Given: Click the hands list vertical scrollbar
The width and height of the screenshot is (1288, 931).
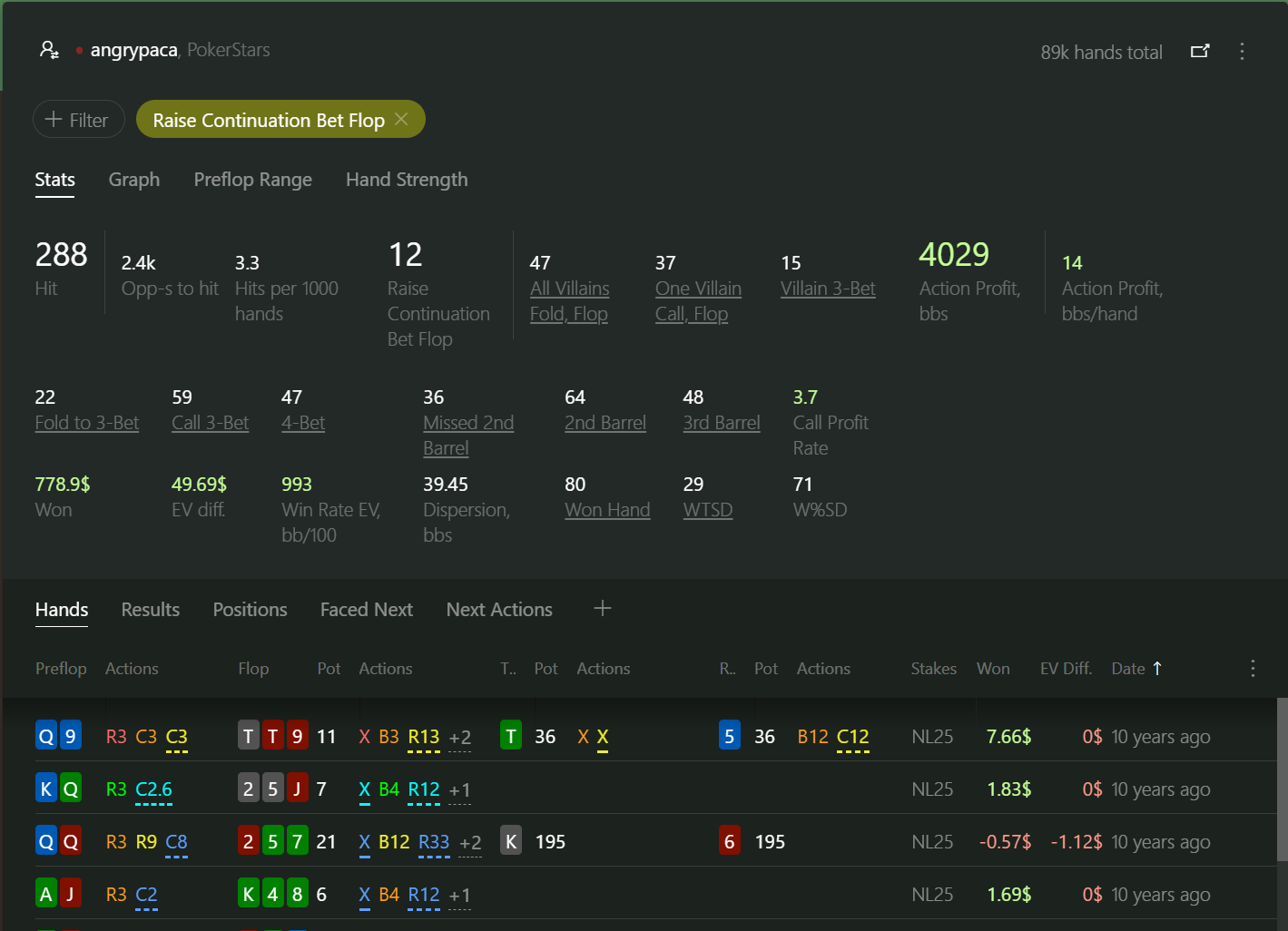Looking at the screenshot, I should click(1282, 779).
